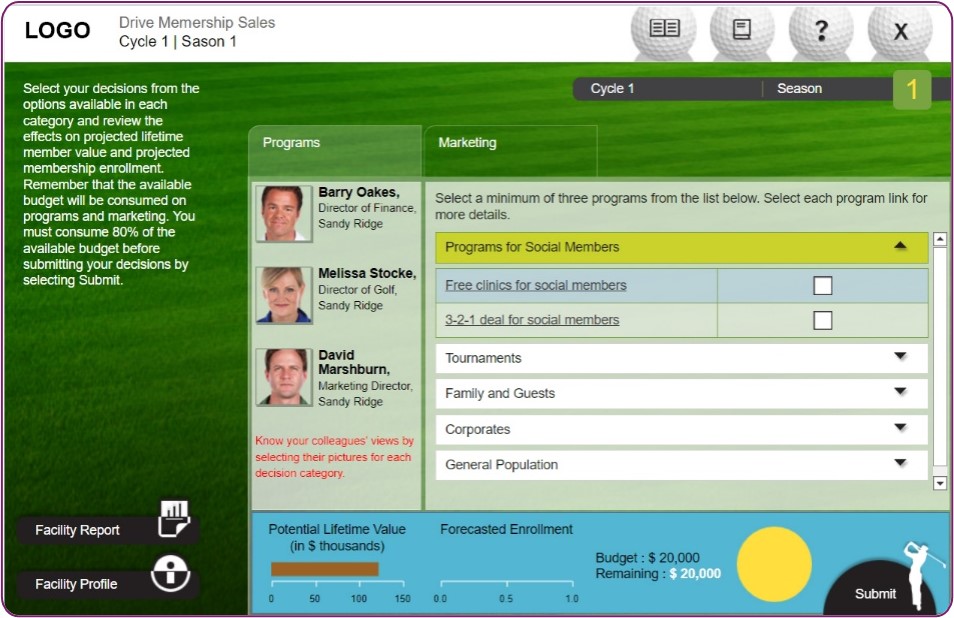Click the Cycle 1 label in status bar
This screenshot has height=618, width=954.
pos(612,89)
